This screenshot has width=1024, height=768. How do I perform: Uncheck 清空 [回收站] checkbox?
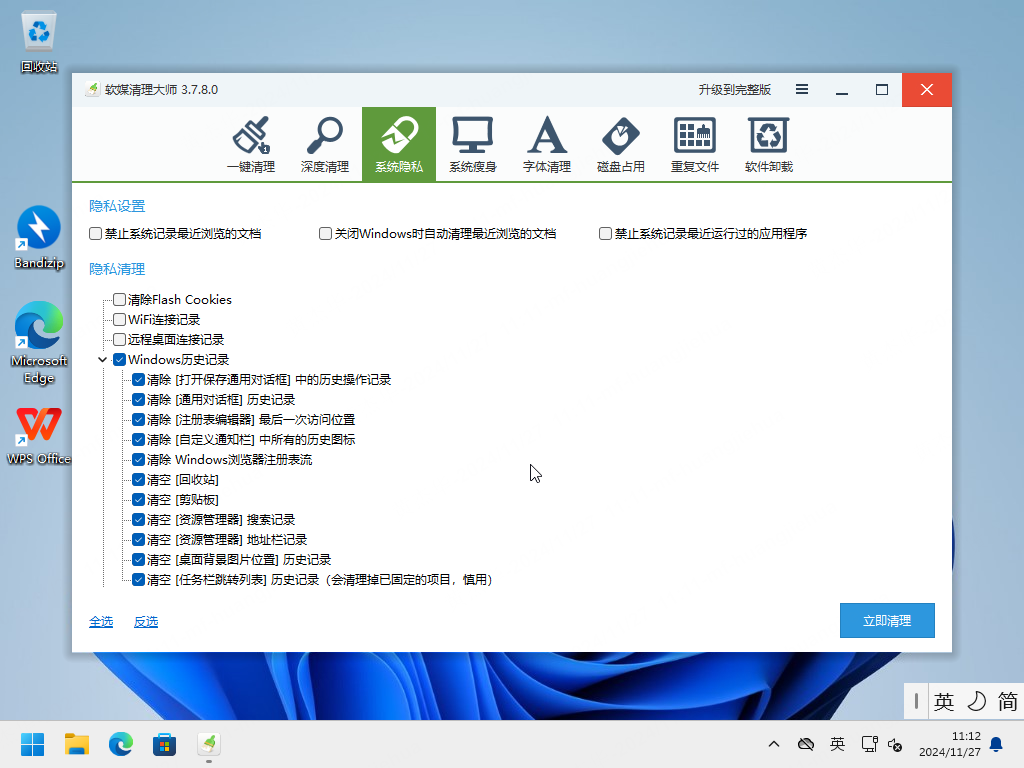[138, 479]
